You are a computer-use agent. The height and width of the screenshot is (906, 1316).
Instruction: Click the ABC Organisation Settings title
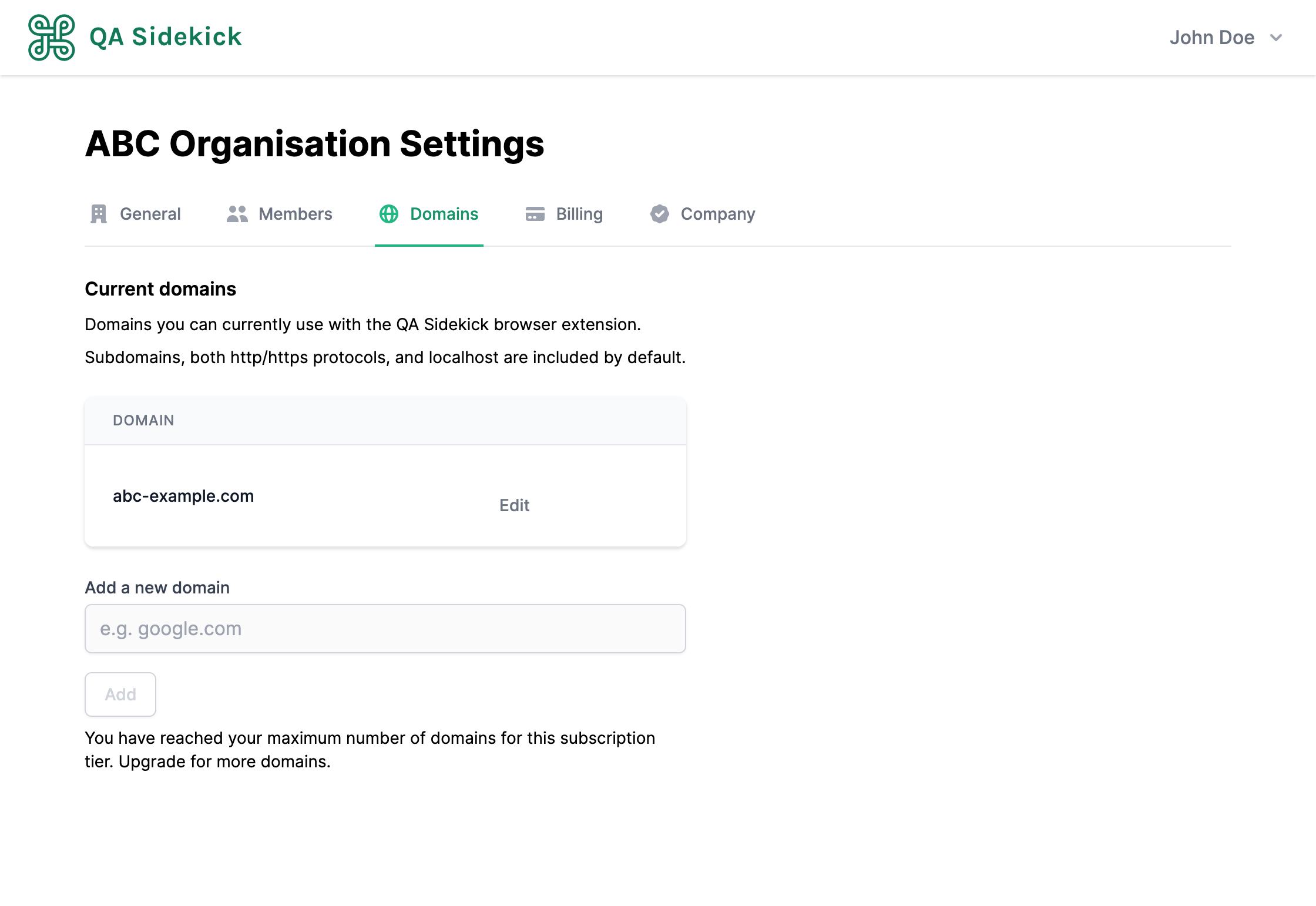pos(315,144)
